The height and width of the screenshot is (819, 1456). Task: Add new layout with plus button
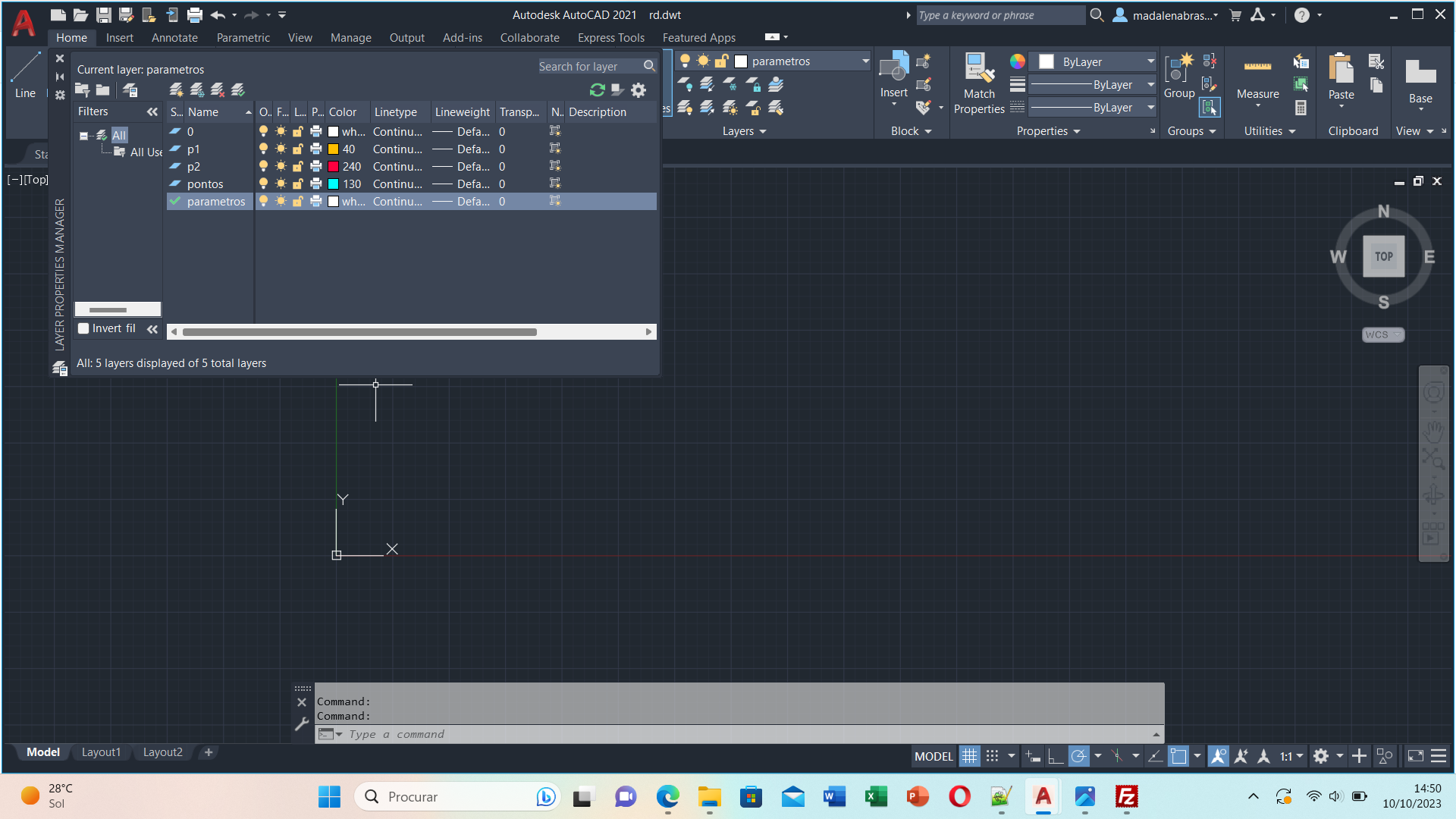click(209, 752)
